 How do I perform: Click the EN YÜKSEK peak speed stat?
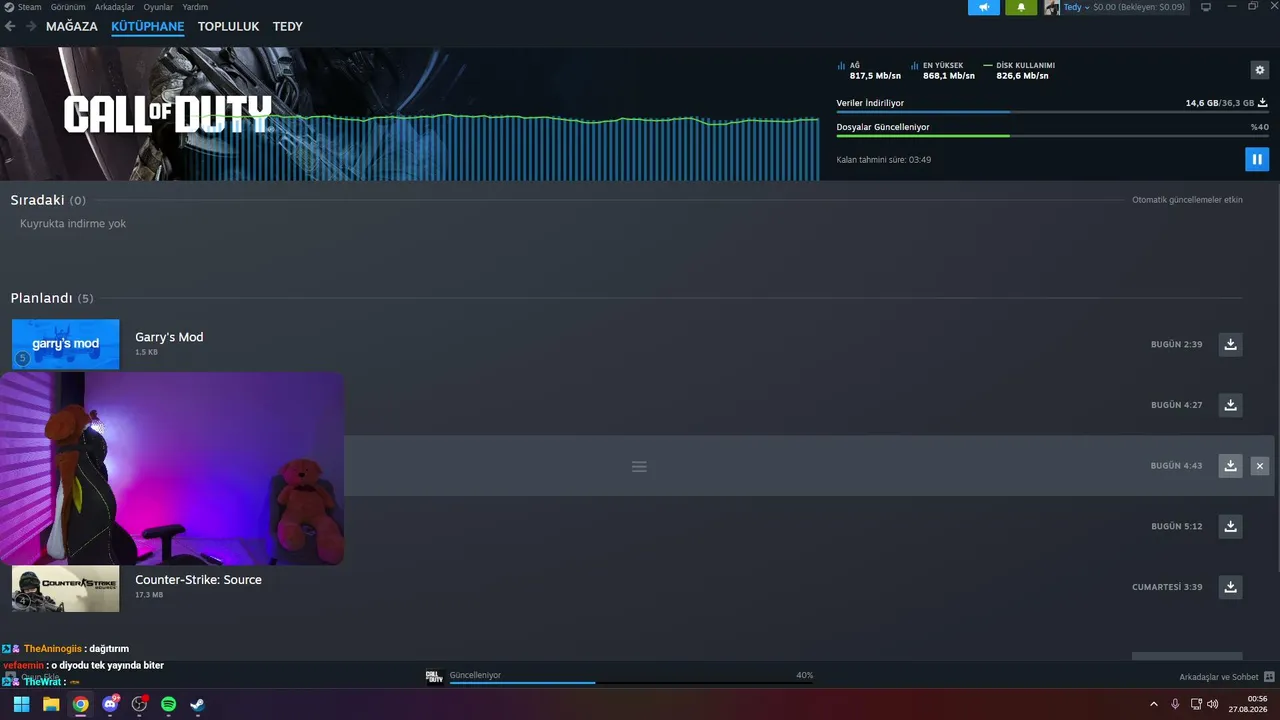[943, 70]
